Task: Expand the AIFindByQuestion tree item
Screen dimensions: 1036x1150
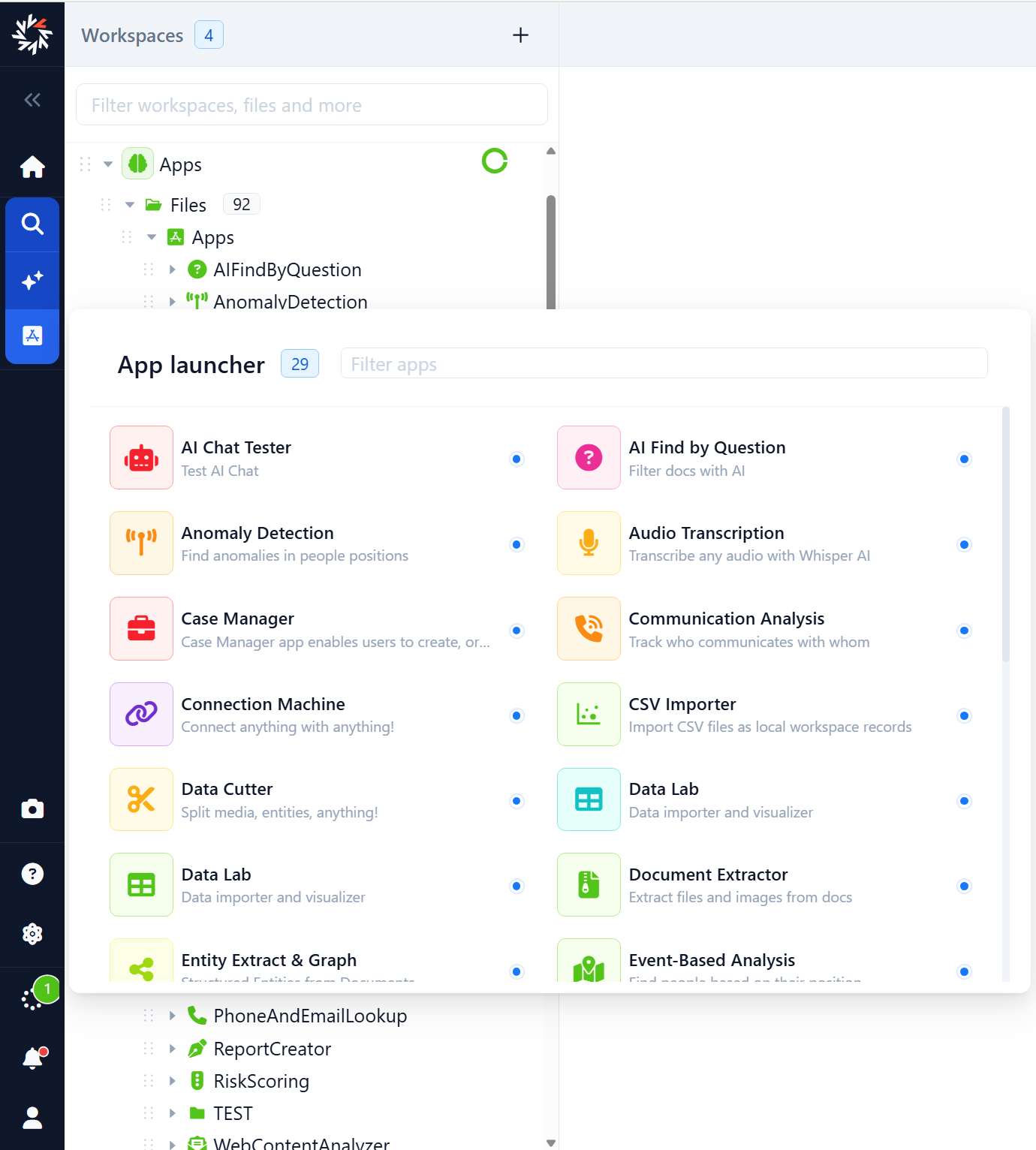Action: point(173,269)
